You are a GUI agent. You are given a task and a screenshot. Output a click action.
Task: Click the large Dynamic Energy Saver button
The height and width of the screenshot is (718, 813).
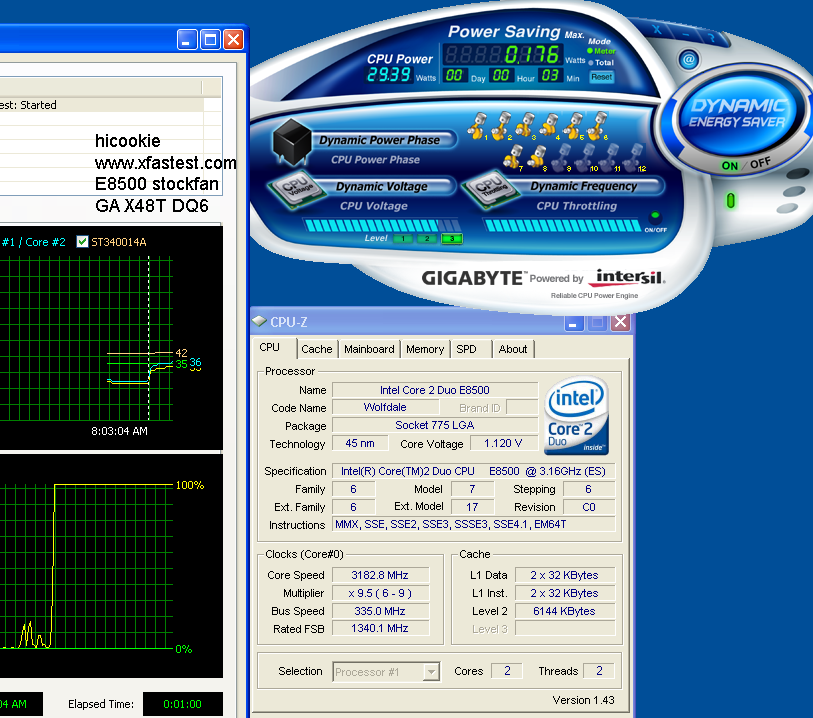[738, 113]
